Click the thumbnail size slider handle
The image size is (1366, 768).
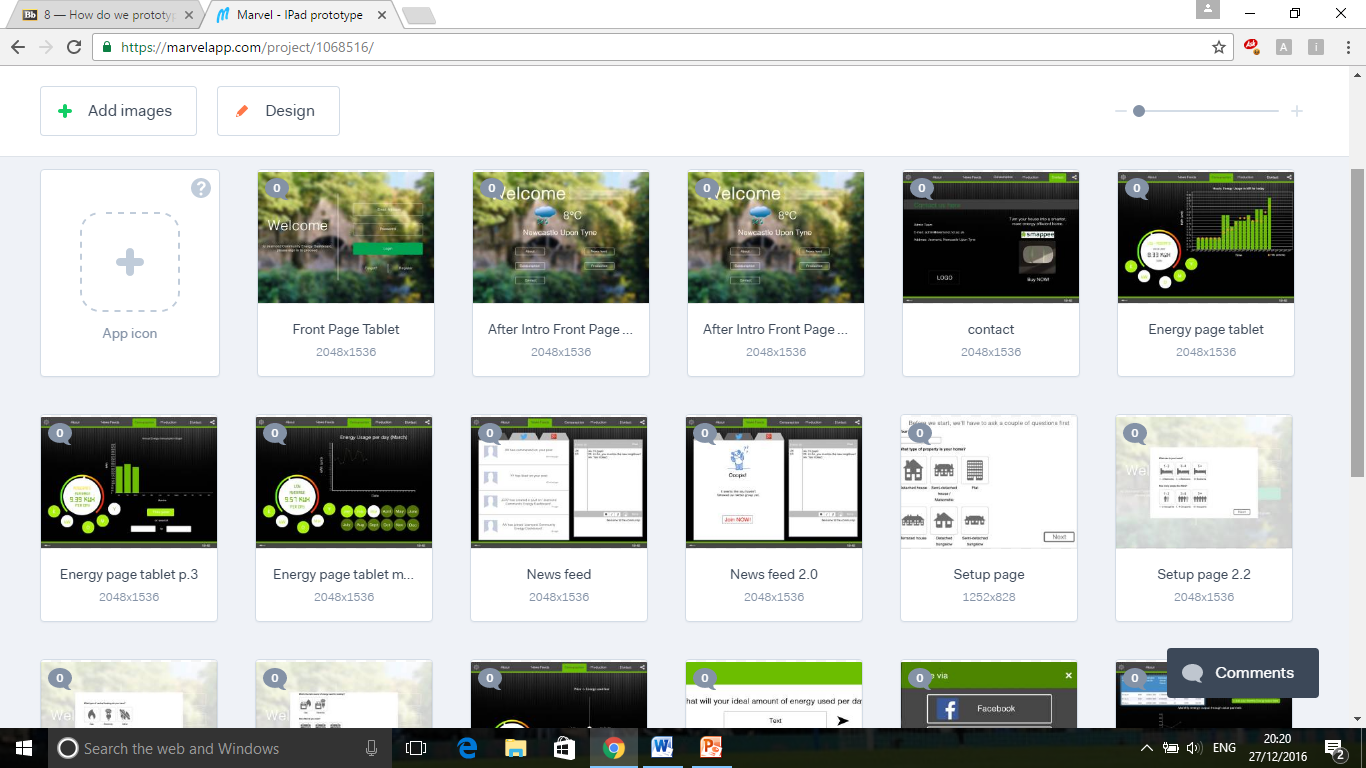[1139, 111]
